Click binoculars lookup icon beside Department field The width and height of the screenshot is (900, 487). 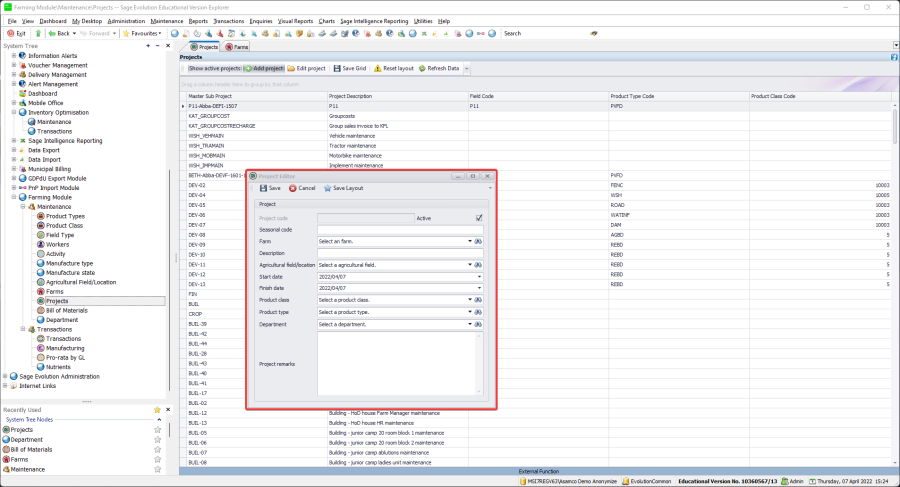click(x=479, y=324)
